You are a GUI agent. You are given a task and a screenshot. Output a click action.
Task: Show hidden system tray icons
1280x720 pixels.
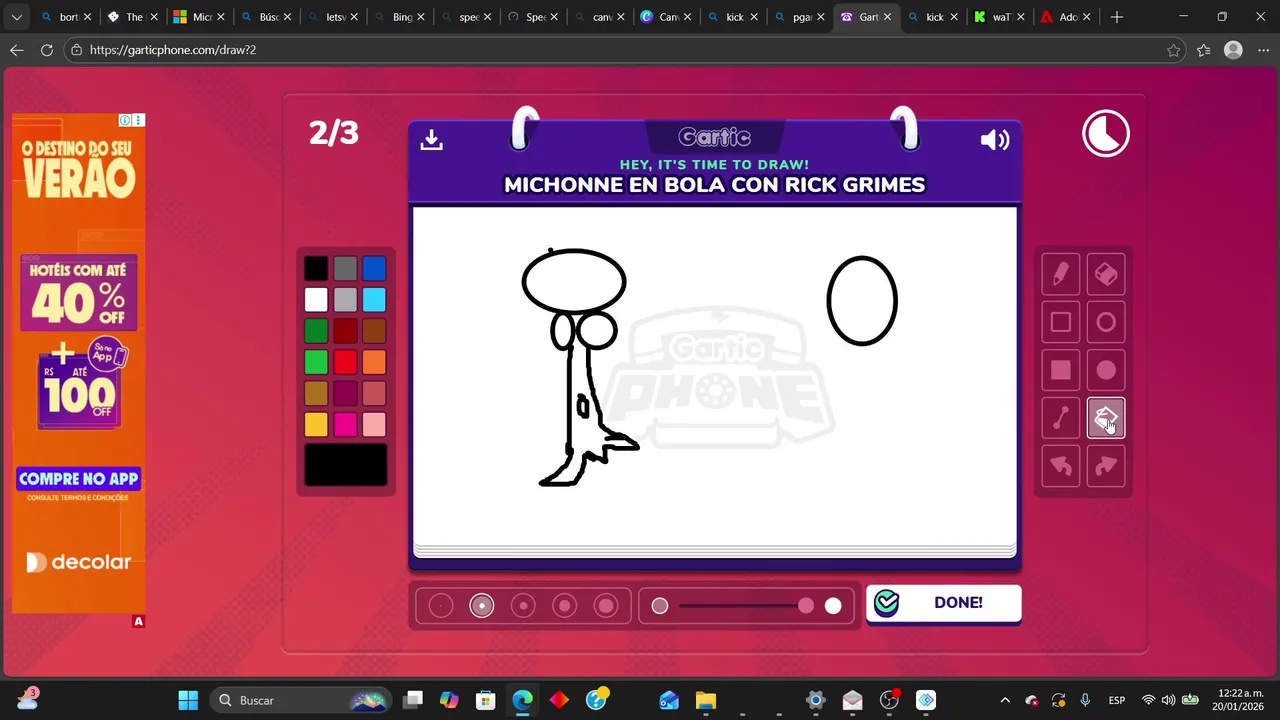click(x=1005, y=700)
